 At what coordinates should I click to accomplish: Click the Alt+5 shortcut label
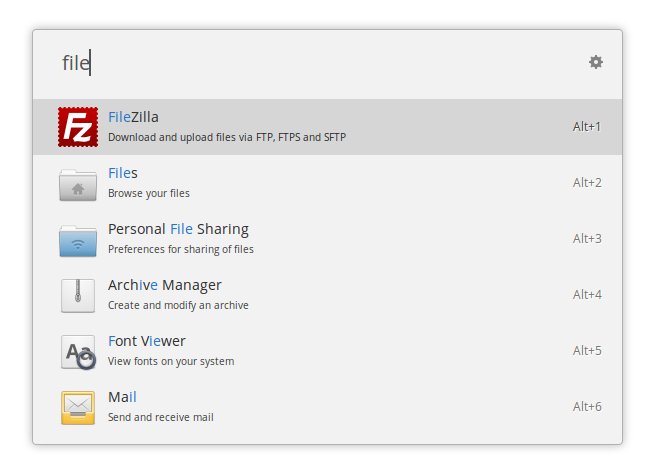pos(587,350)
